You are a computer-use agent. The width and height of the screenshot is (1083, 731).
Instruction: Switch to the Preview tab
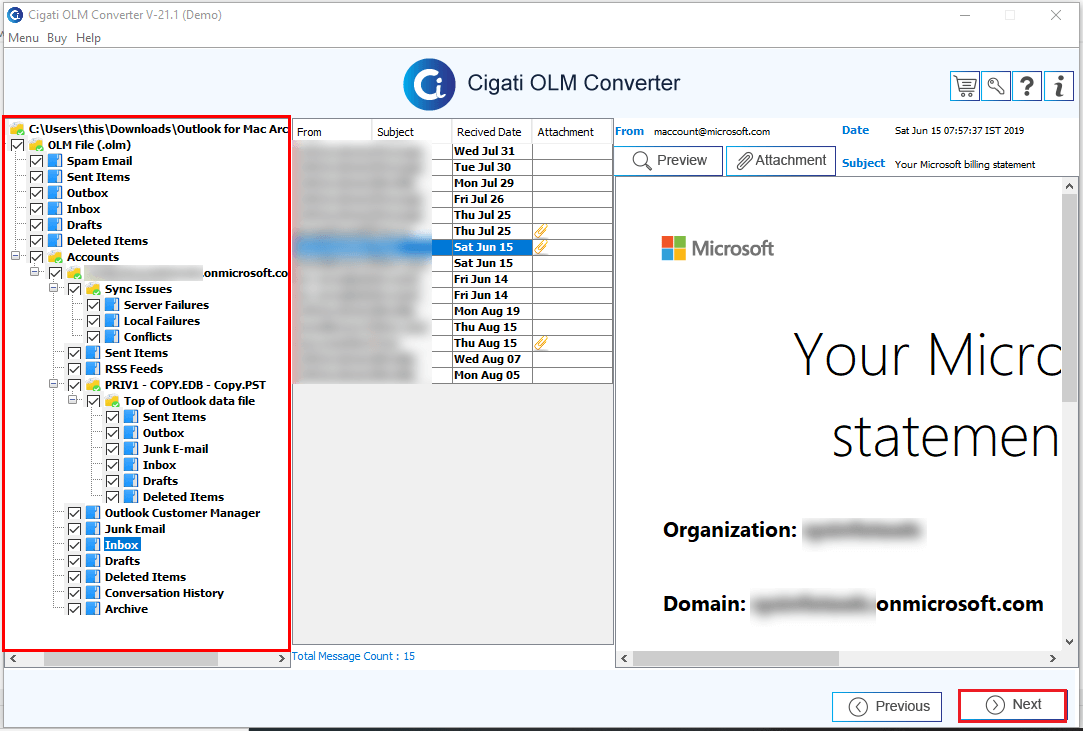click(668, 160)
